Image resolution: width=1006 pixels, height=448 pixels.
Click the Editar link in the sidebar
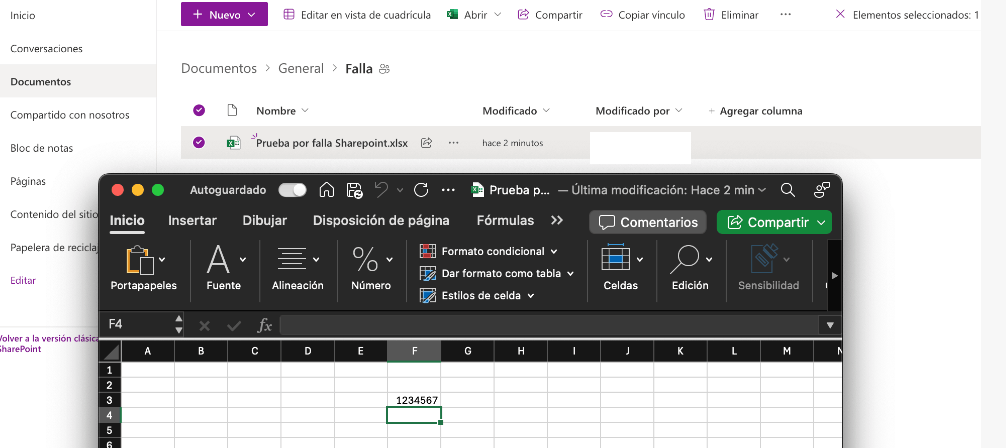pyautogui.click(x=23, y=280)
